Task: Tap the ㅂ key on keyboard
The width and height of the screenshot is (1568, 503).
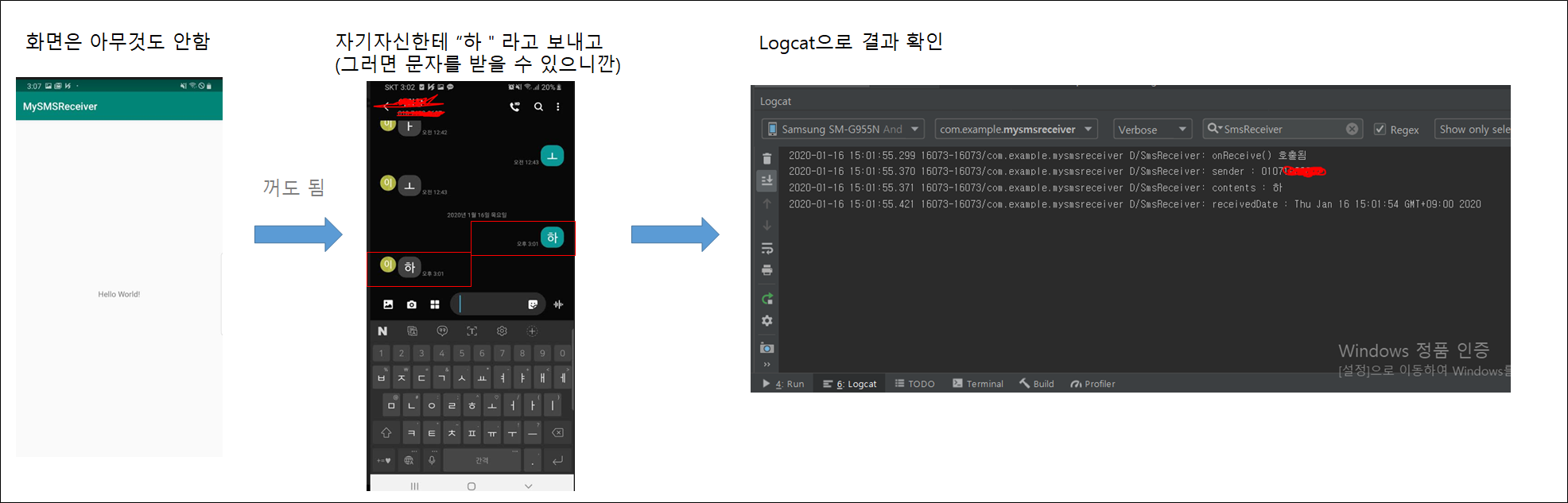Action: (x=382, y=377)
